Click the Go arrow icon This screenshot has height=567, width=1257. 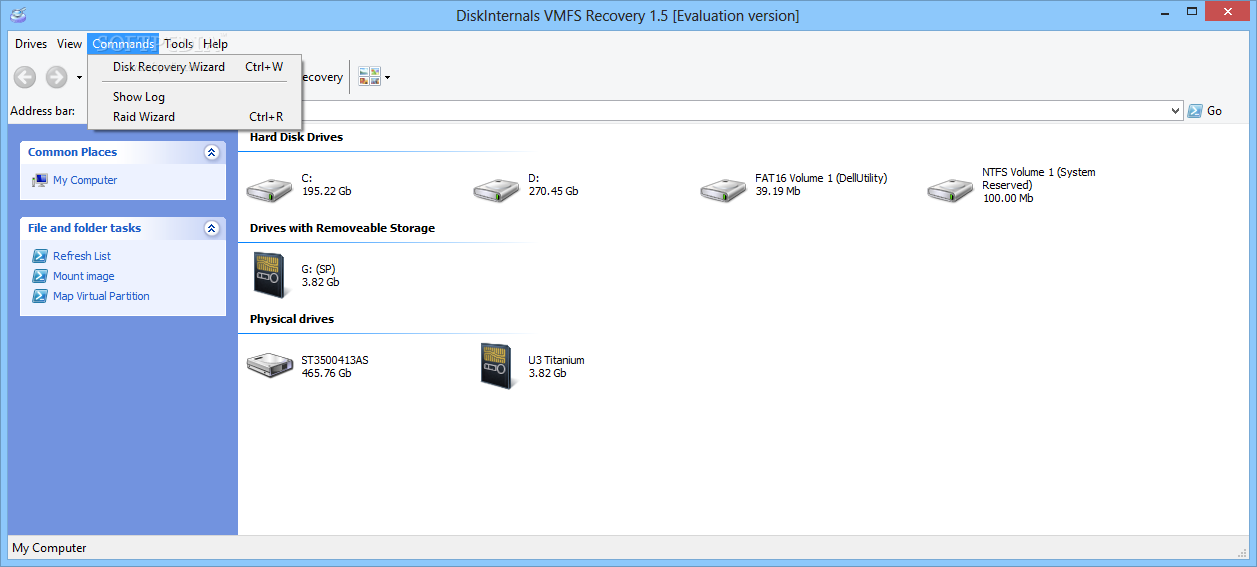pos(1194,111)
